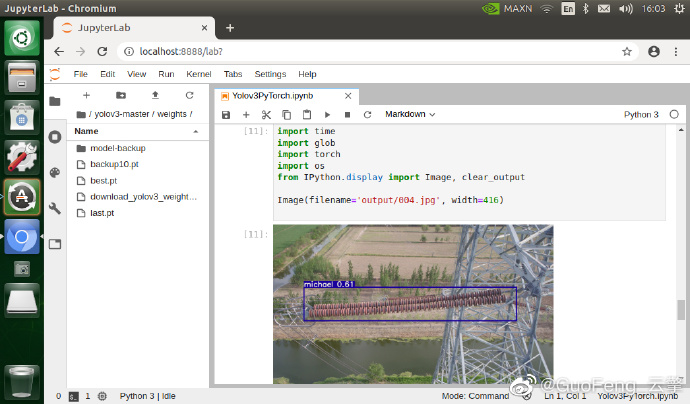Restart the kernel from notebook toolbar
The height and width of the screenshot is (404, 690).
tap(367, 115)
